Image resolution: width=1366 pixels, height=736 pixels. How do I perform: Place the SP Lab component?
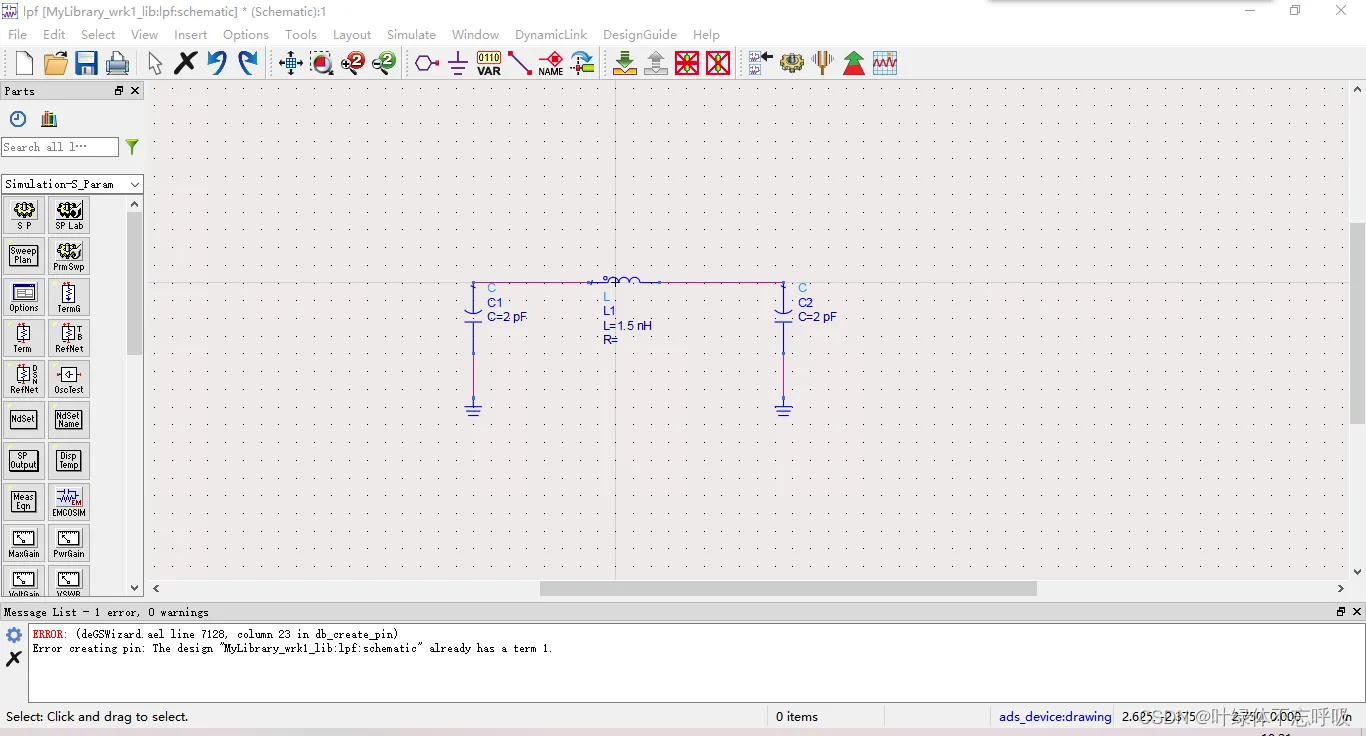click(x=69, y=215)
